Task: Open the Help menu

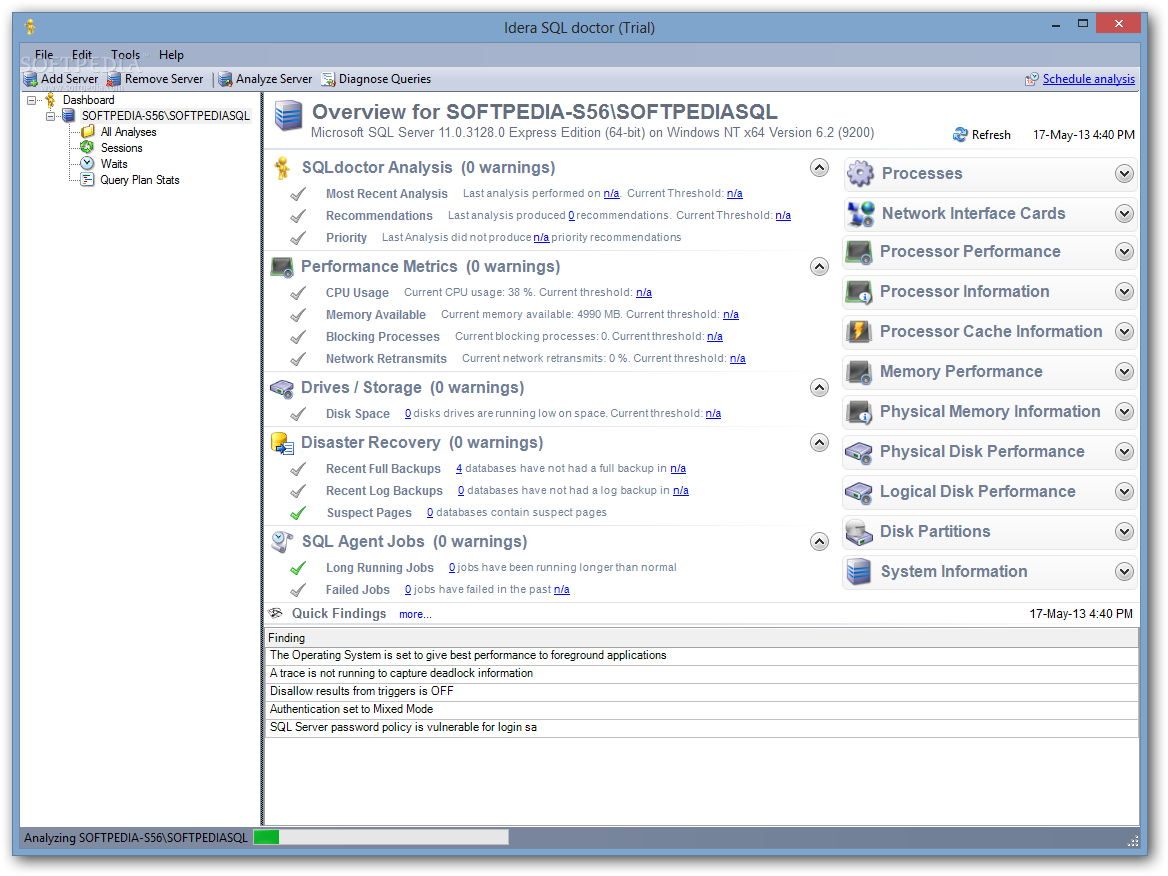Action: 171,55
